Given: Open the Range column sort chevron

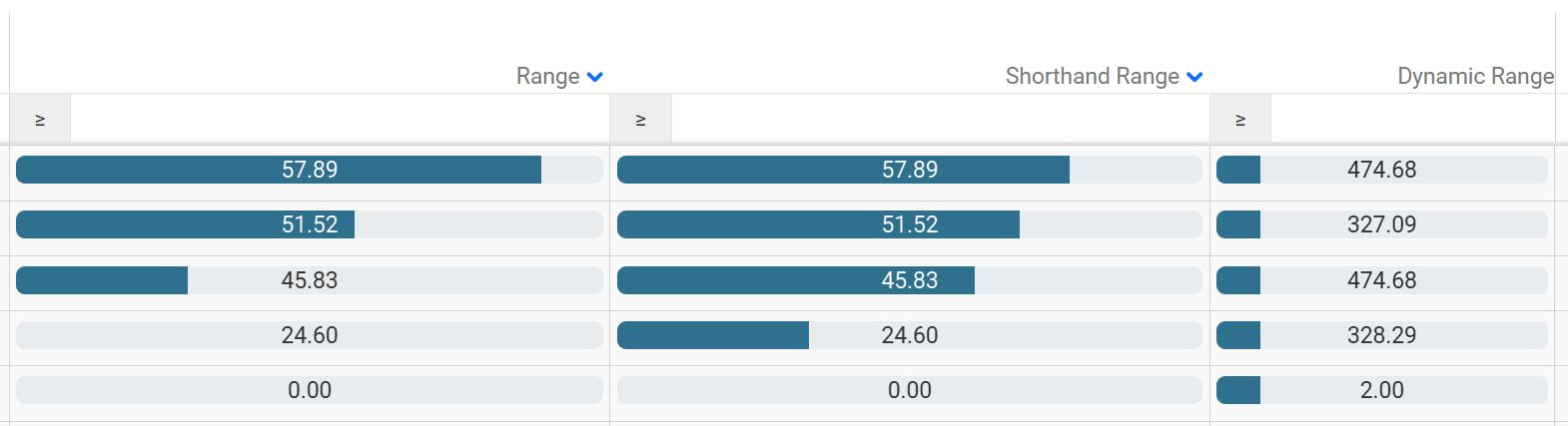Looking at the screenshot, I should coord(595,77).
